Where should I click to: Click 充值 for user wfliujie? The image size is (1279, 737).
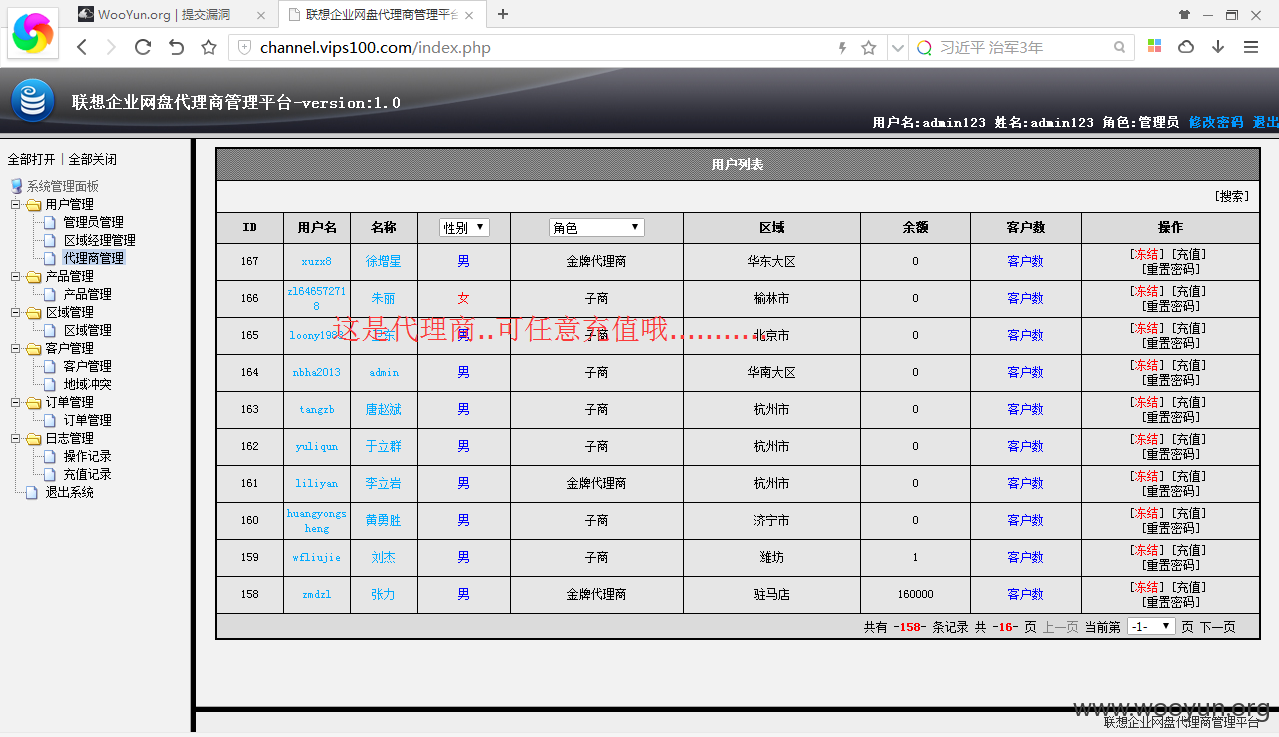click(1189, 550)
